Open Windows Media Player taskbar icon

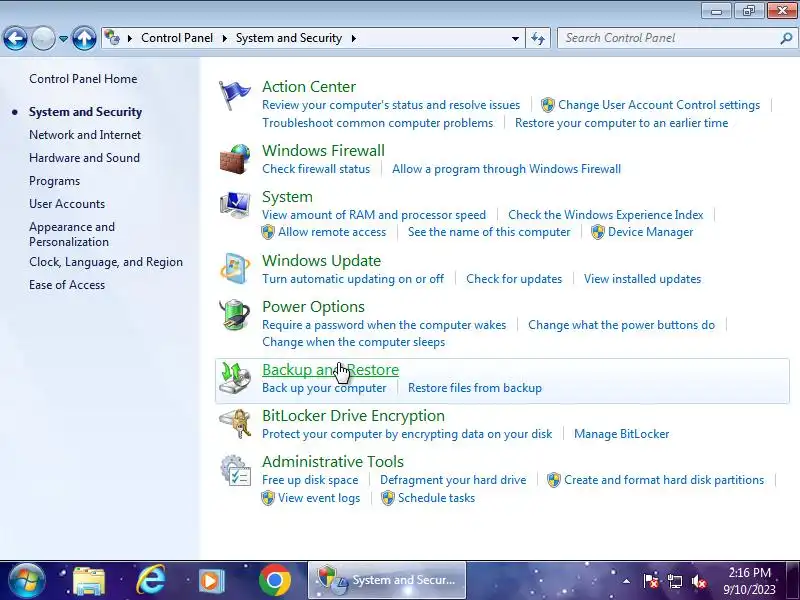pyautogui.click(x=211, y=581)
